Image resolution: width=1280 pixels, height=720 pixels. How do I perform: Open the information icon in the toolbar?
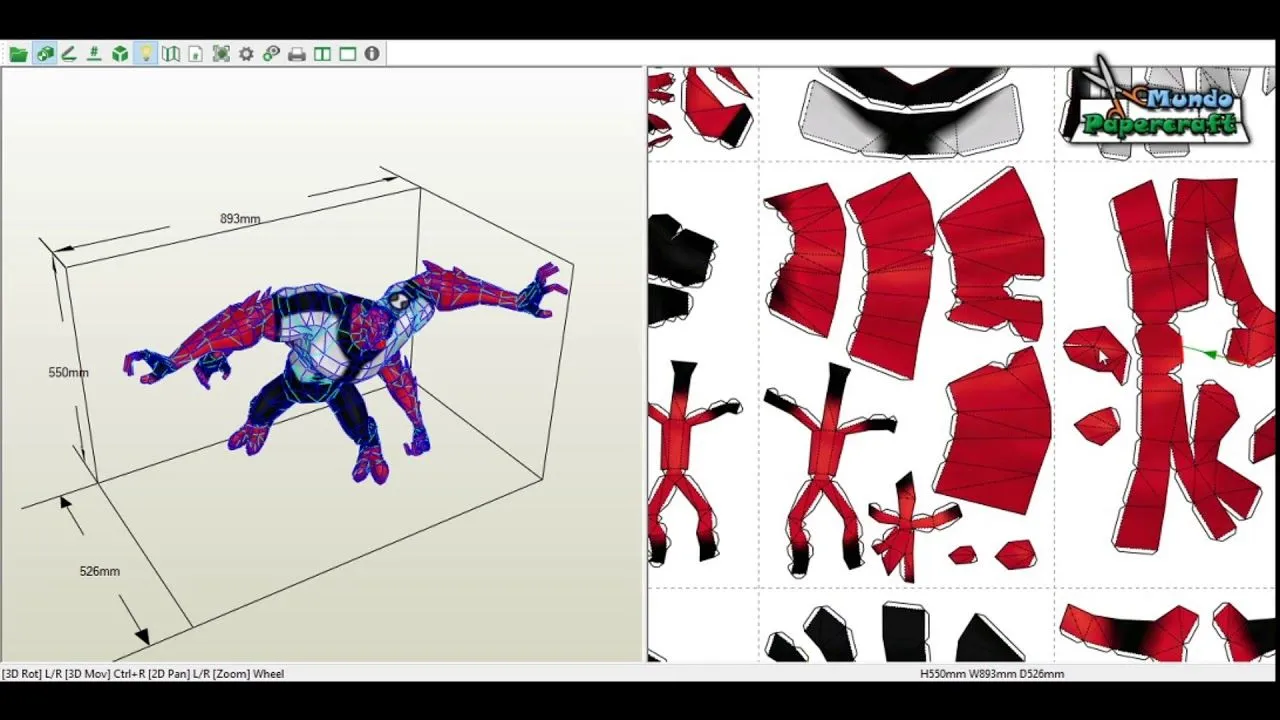tap(372, 54)
